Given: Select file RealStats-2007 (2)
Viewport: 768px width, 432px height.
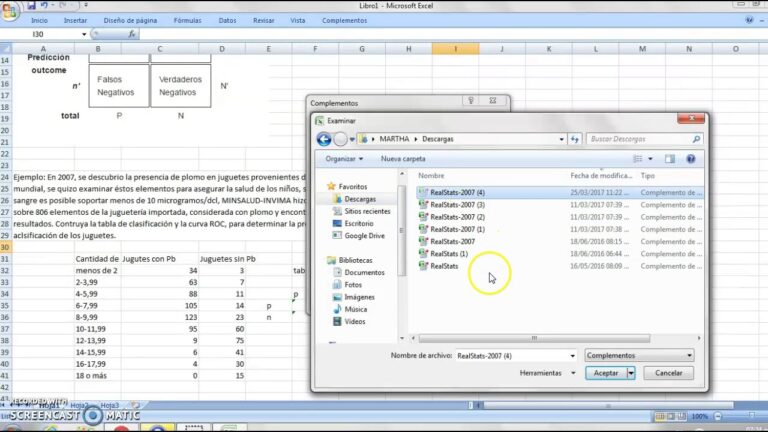Looking at the screenshot, I should point(560,217).
